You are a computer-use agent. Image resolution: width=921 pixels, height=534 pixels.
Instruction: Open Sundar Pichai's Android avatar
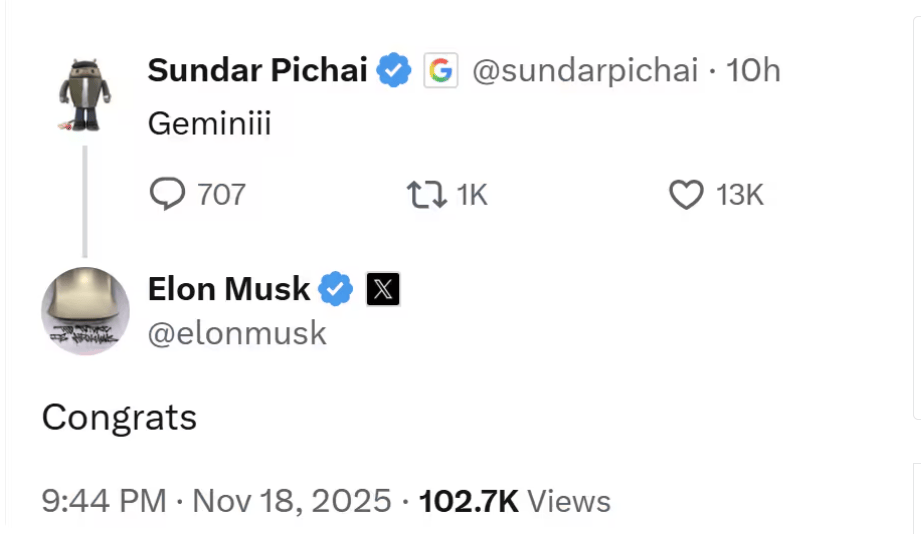[x=83, y=96]
